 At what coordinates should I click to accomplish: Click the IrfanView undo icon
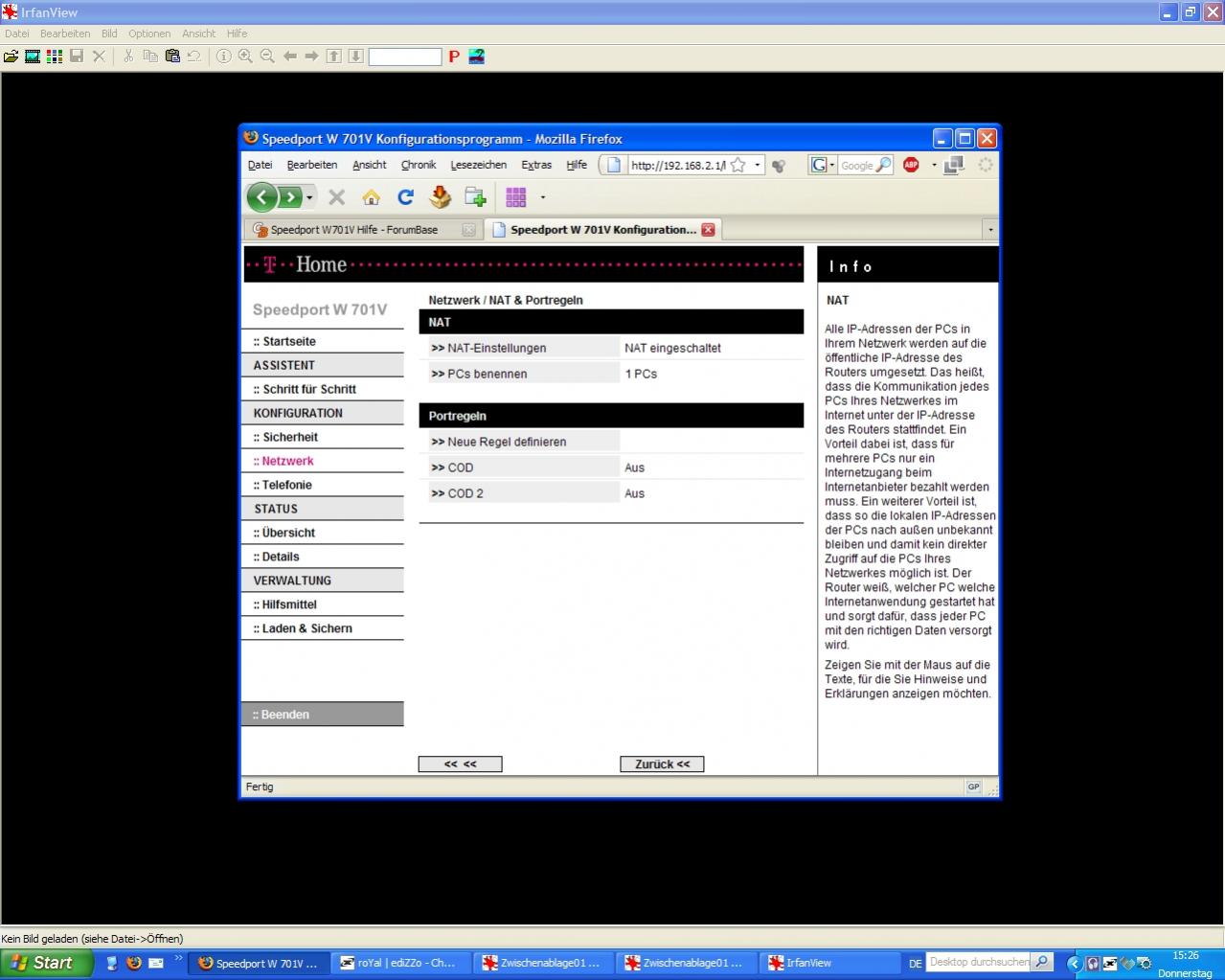(194, 57)
